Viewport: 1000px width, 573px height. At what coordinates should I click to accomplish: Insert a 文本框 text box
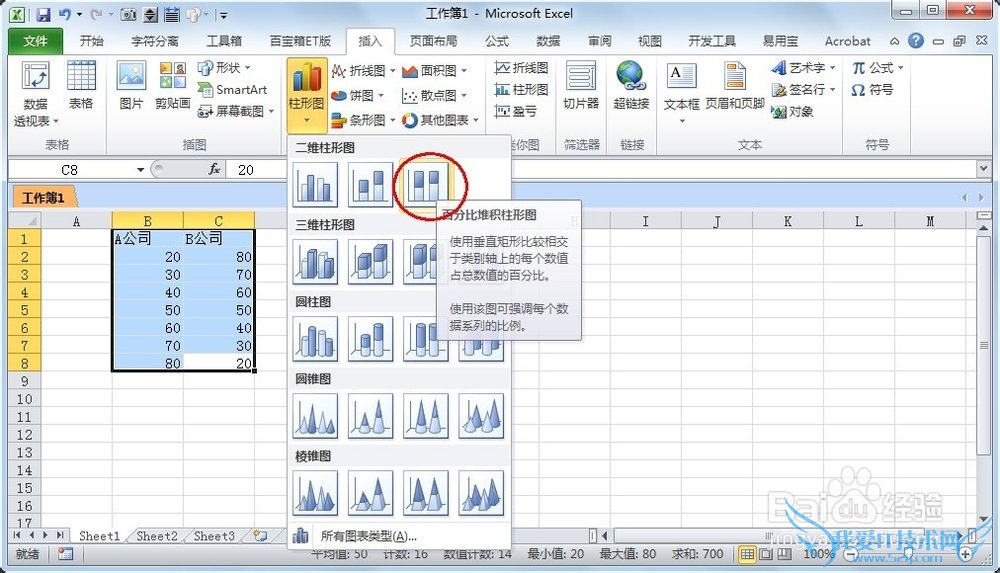[681, 85]
